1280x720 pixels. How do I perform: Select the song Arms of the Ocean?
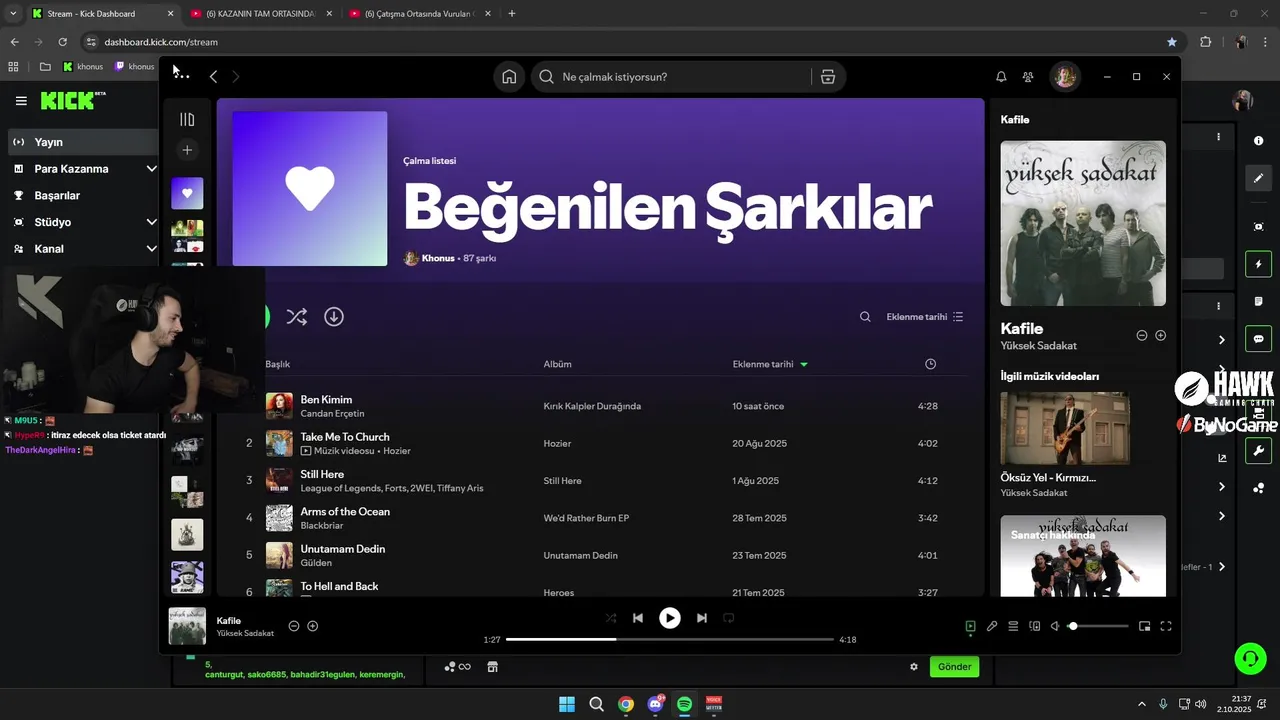tap(345, 511)
